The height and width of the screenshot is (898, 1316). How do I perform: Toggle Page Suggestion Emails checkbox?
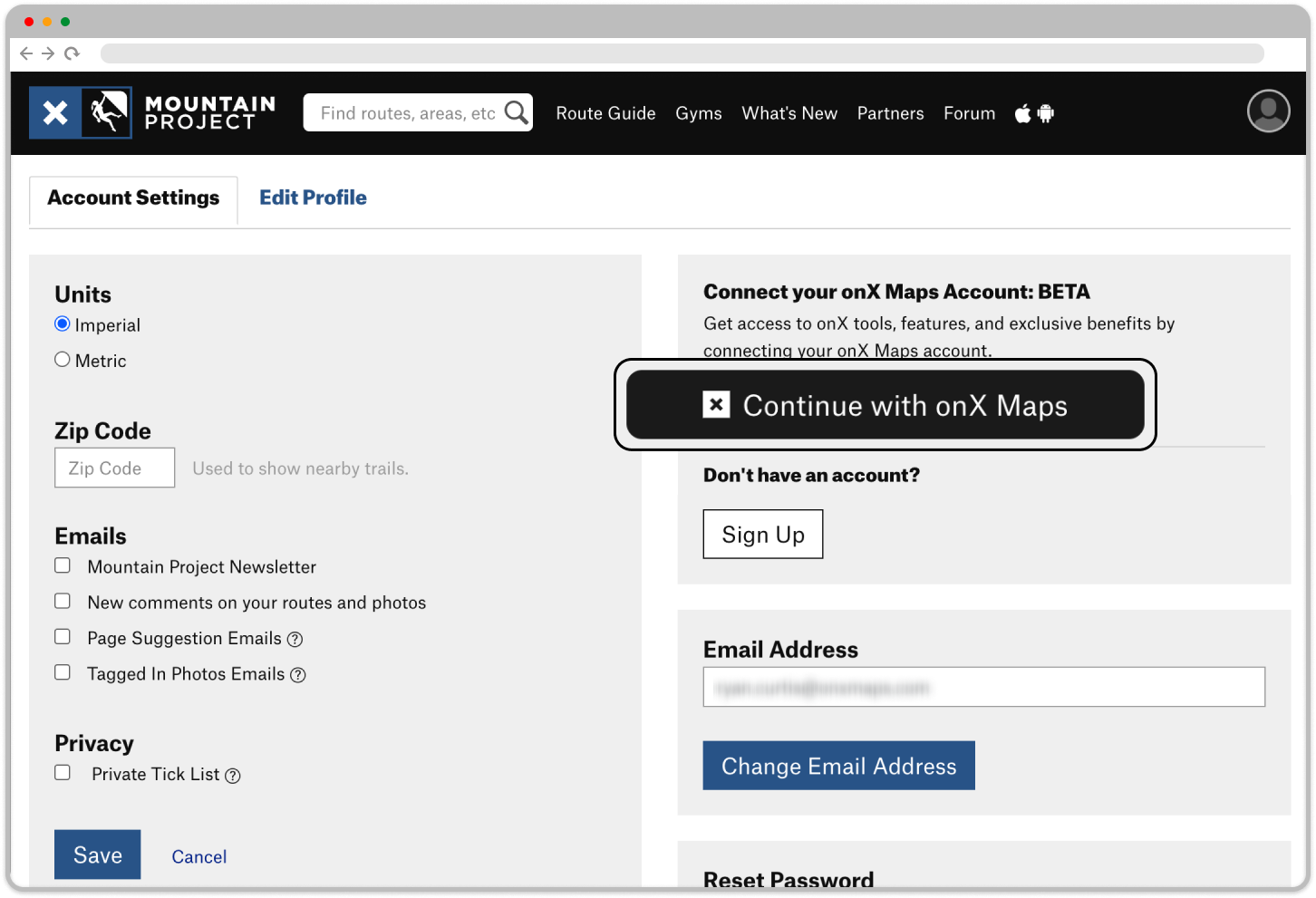(63, 637)
